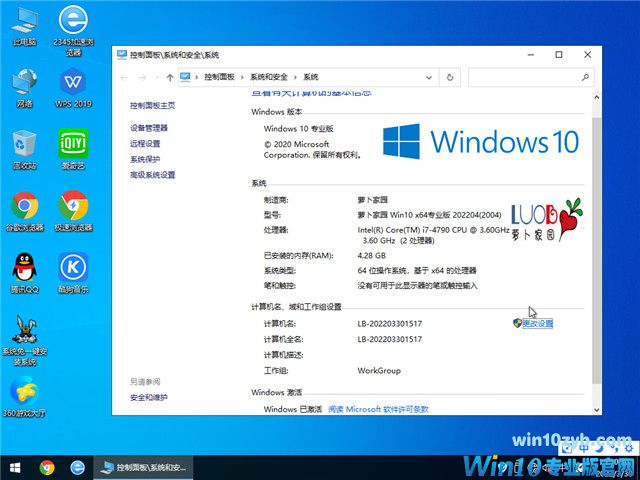Minimize the System window
Viewport: 640px width, 480px height.
pyautogui.click(x=531, y=55)
